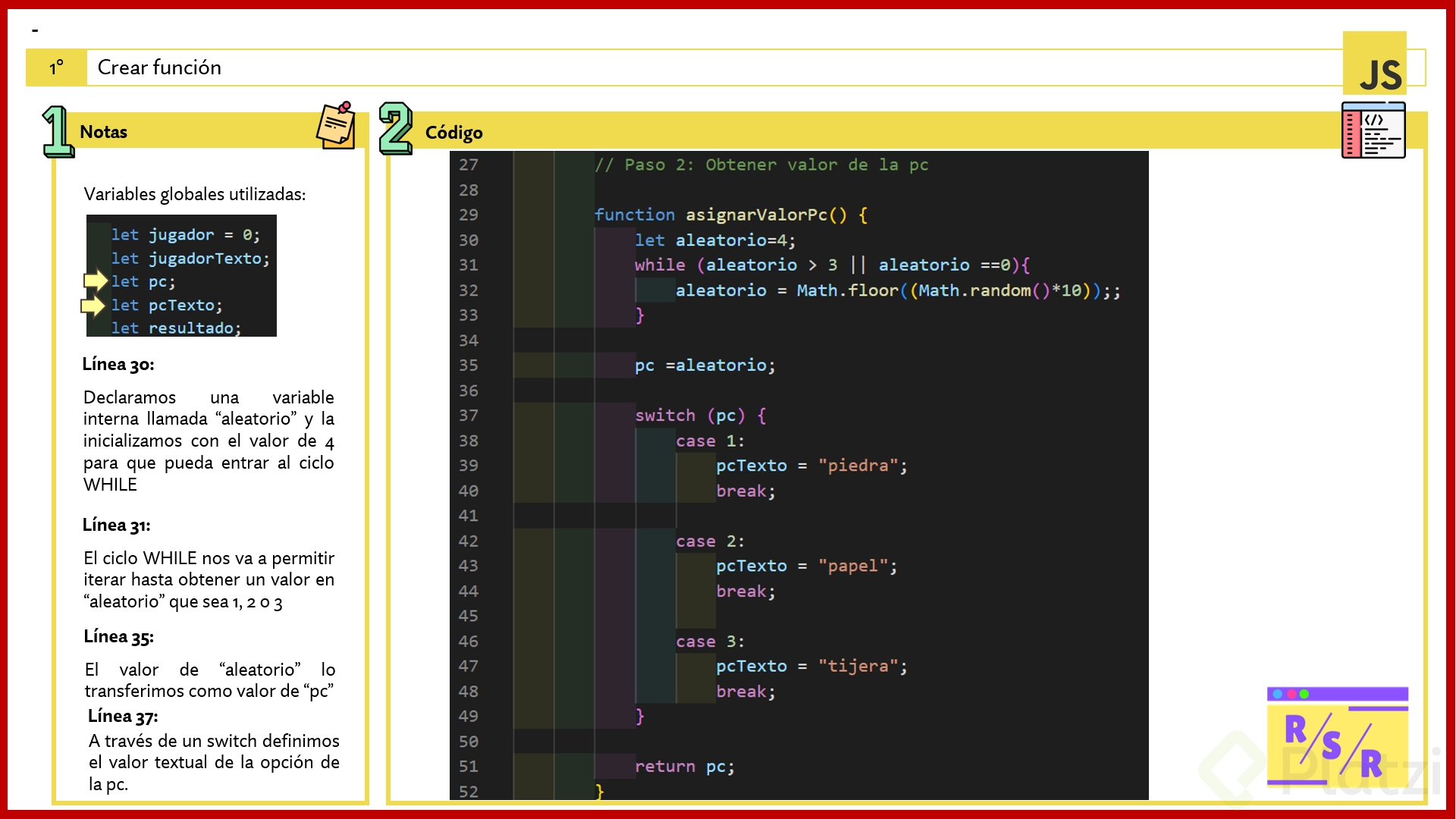
Task: Click line number 52 in gutter
Action: pos(469,791)
